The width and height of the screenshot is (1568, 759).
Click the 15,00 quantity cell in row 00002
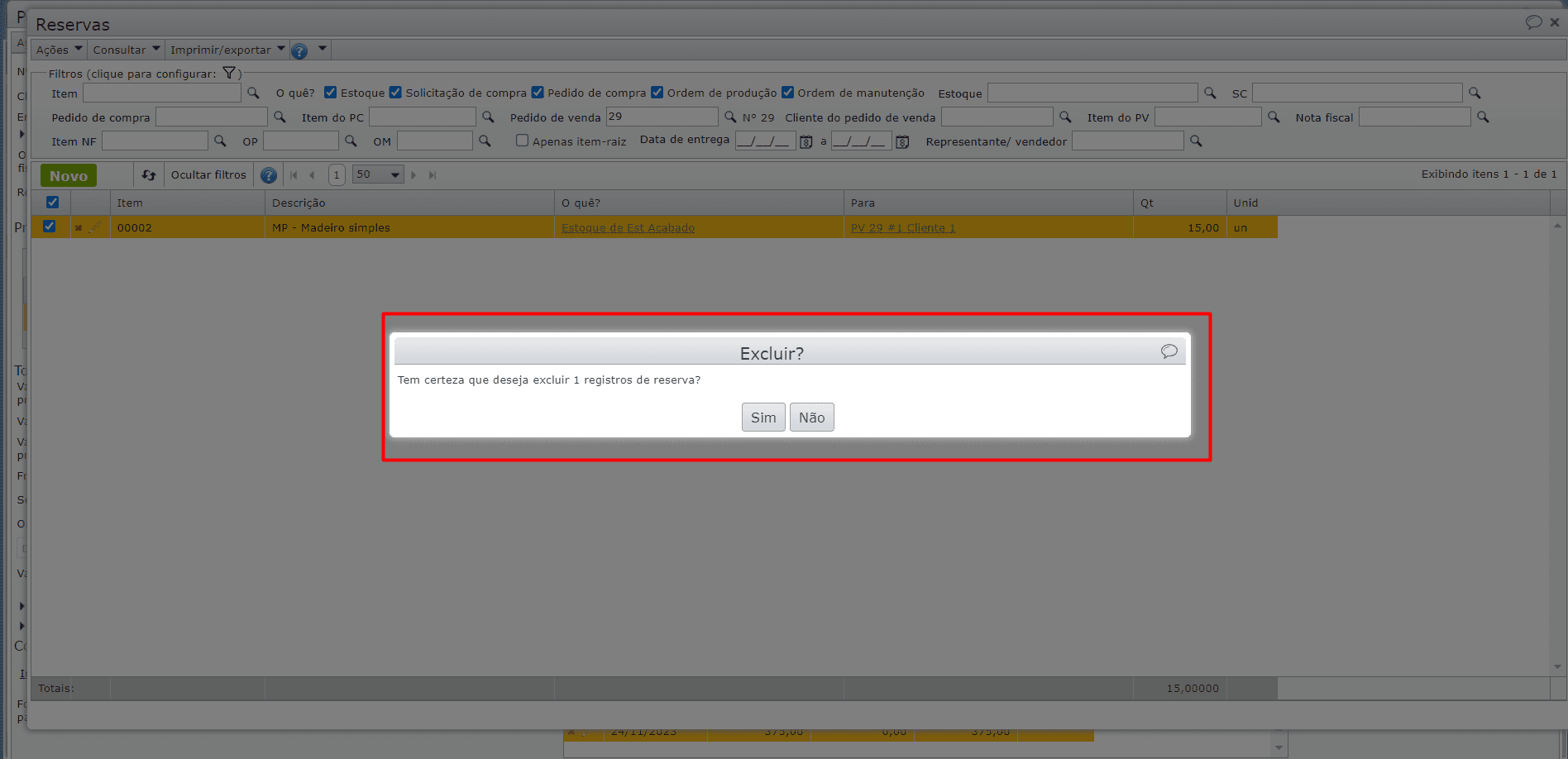coord(1180,227)
